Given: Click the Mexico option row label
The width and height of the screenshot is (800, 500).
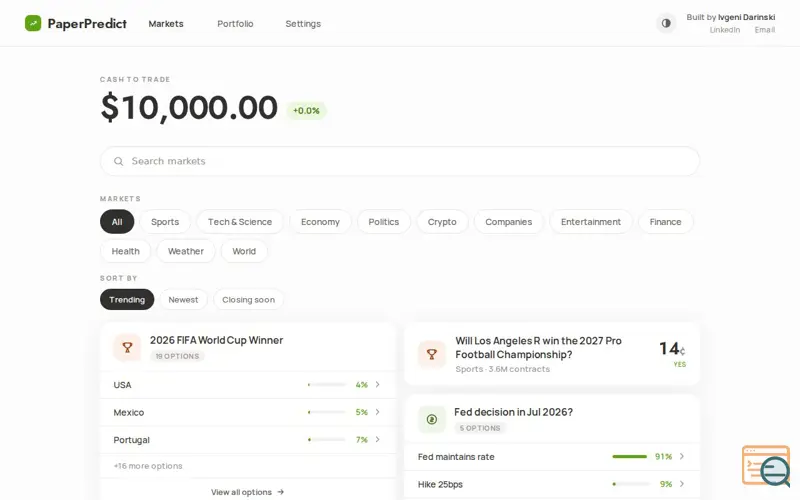Looking at the screenshot, I should 129,412.
